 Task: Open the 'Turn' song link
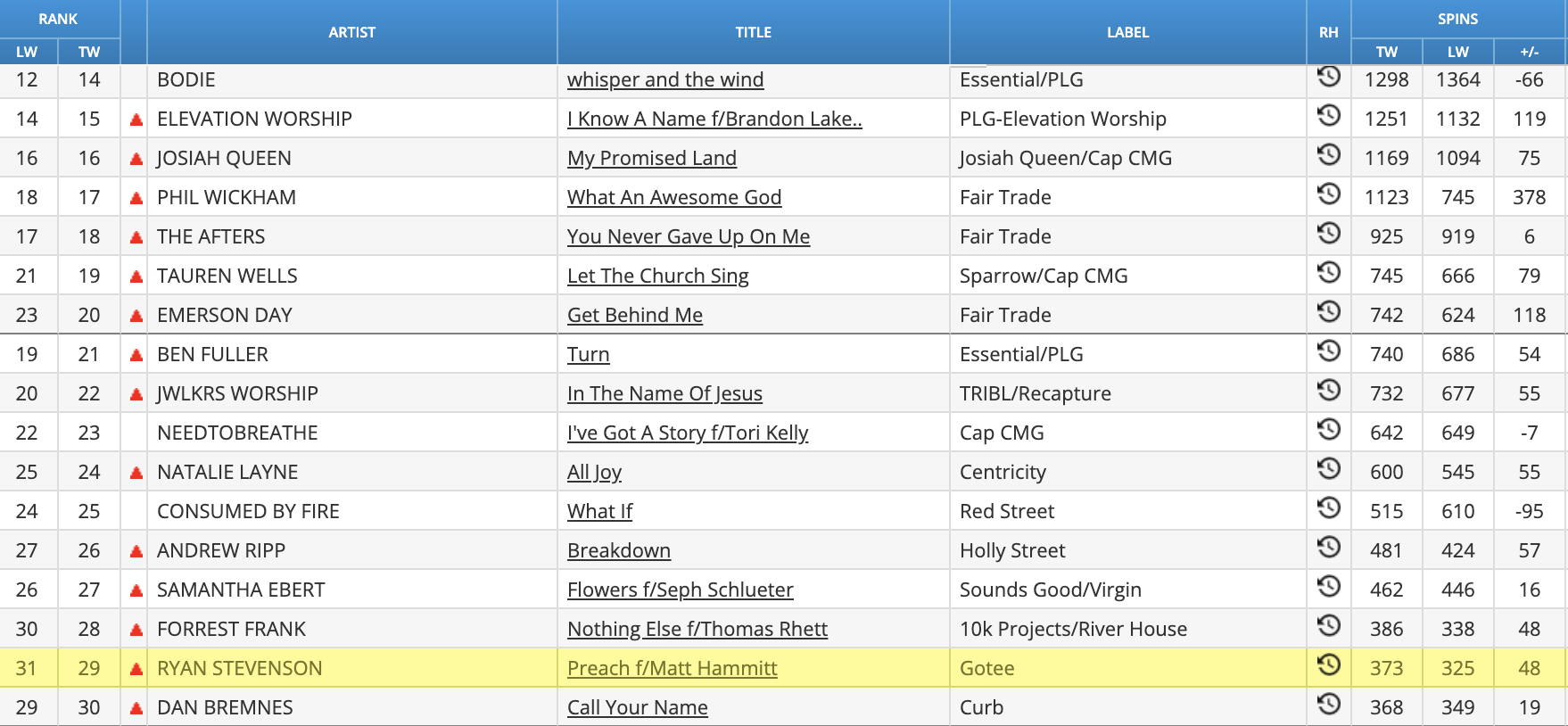[x=589, y=354]
